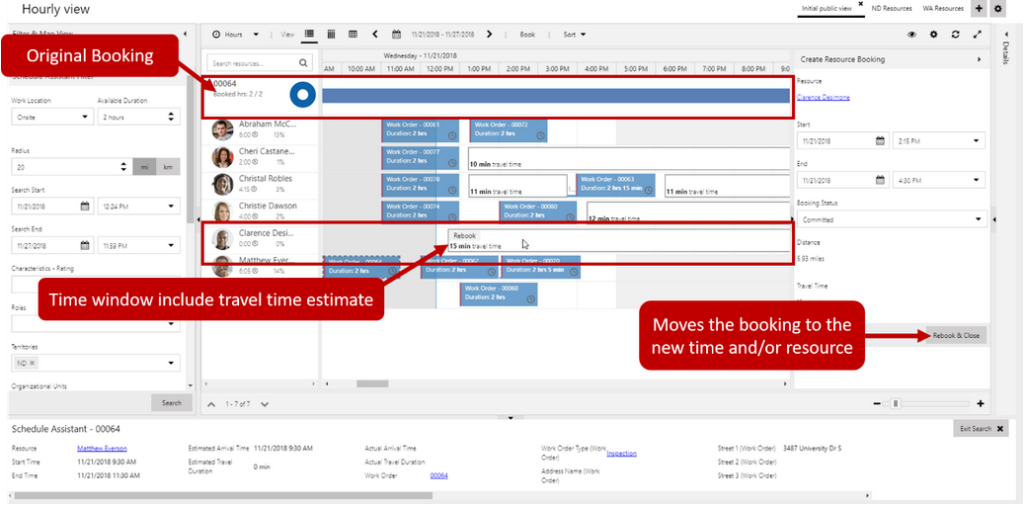Go to the previous date range
The image size is (1024, 506).
click(375, 35)
